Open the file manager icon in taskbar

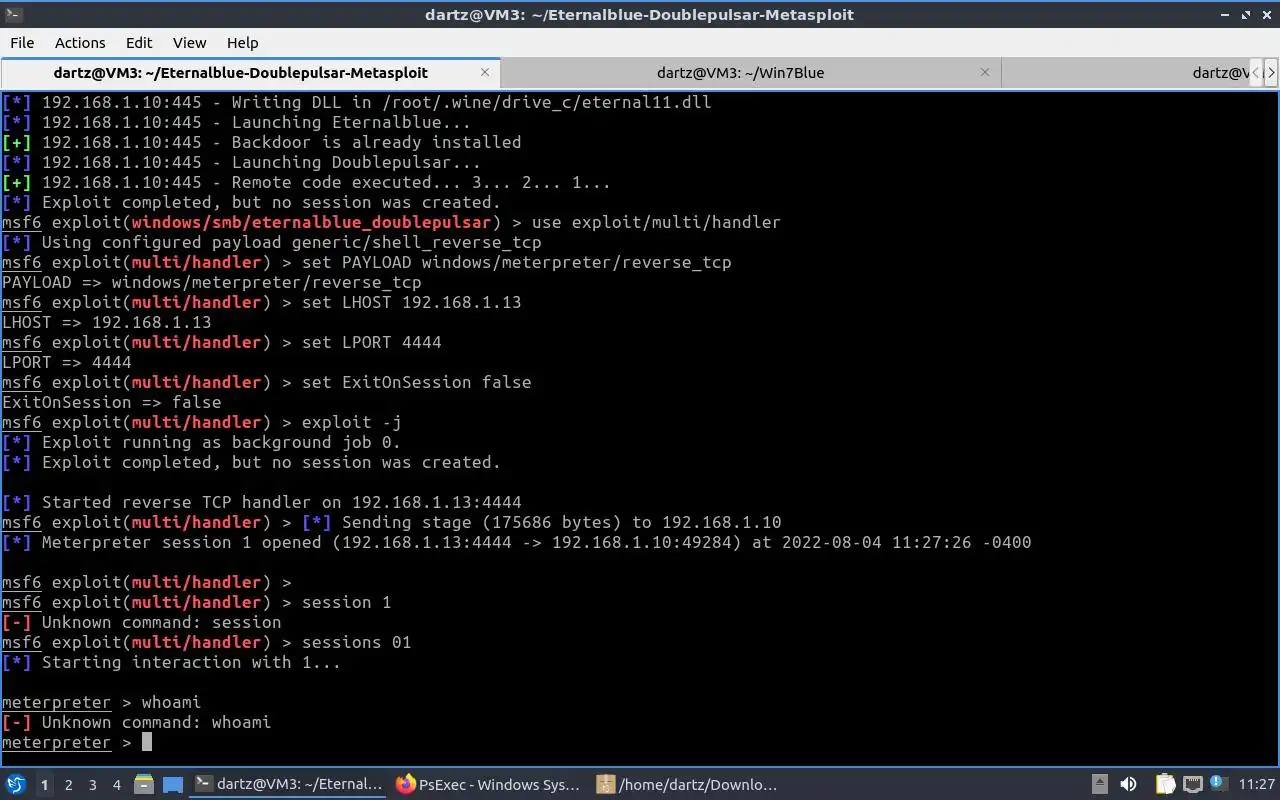143,784
